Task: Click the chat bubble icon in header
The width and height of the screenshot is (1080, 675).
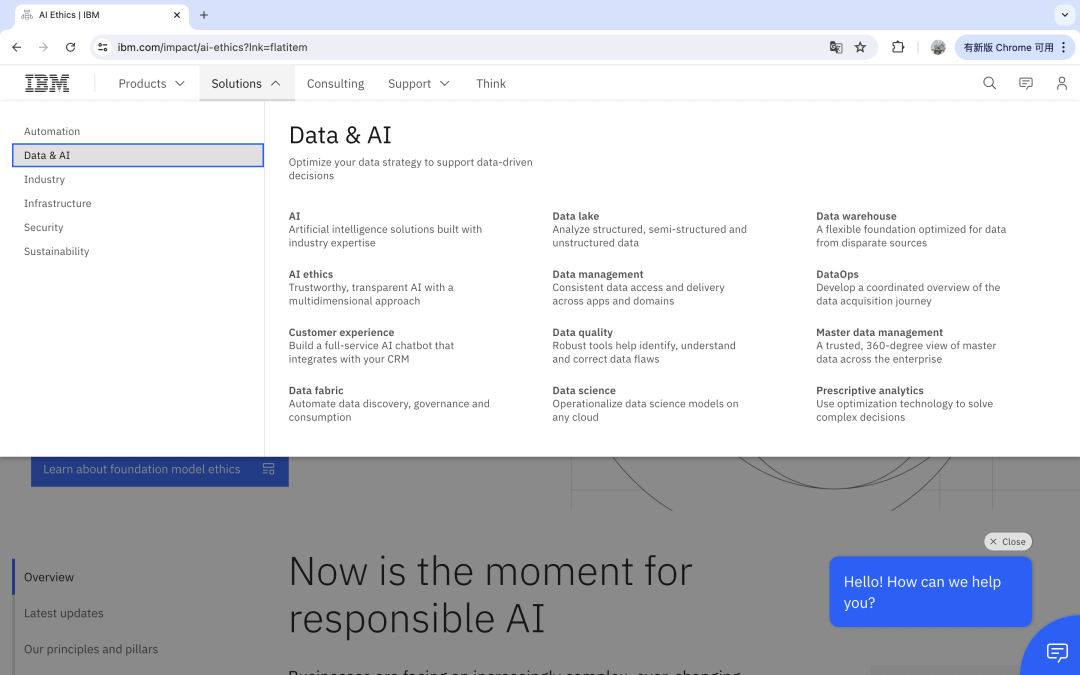Action: (x=1025, y=84)
